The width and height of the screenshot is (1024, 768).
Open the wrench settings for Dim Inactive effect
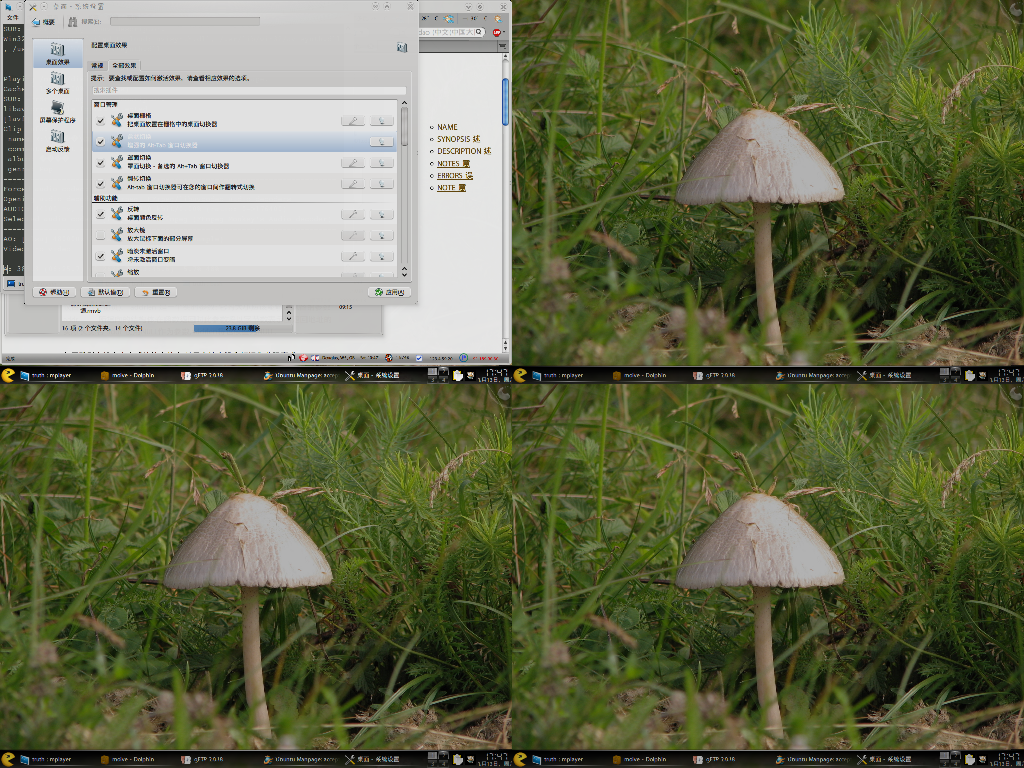click(x=353, y=256)
